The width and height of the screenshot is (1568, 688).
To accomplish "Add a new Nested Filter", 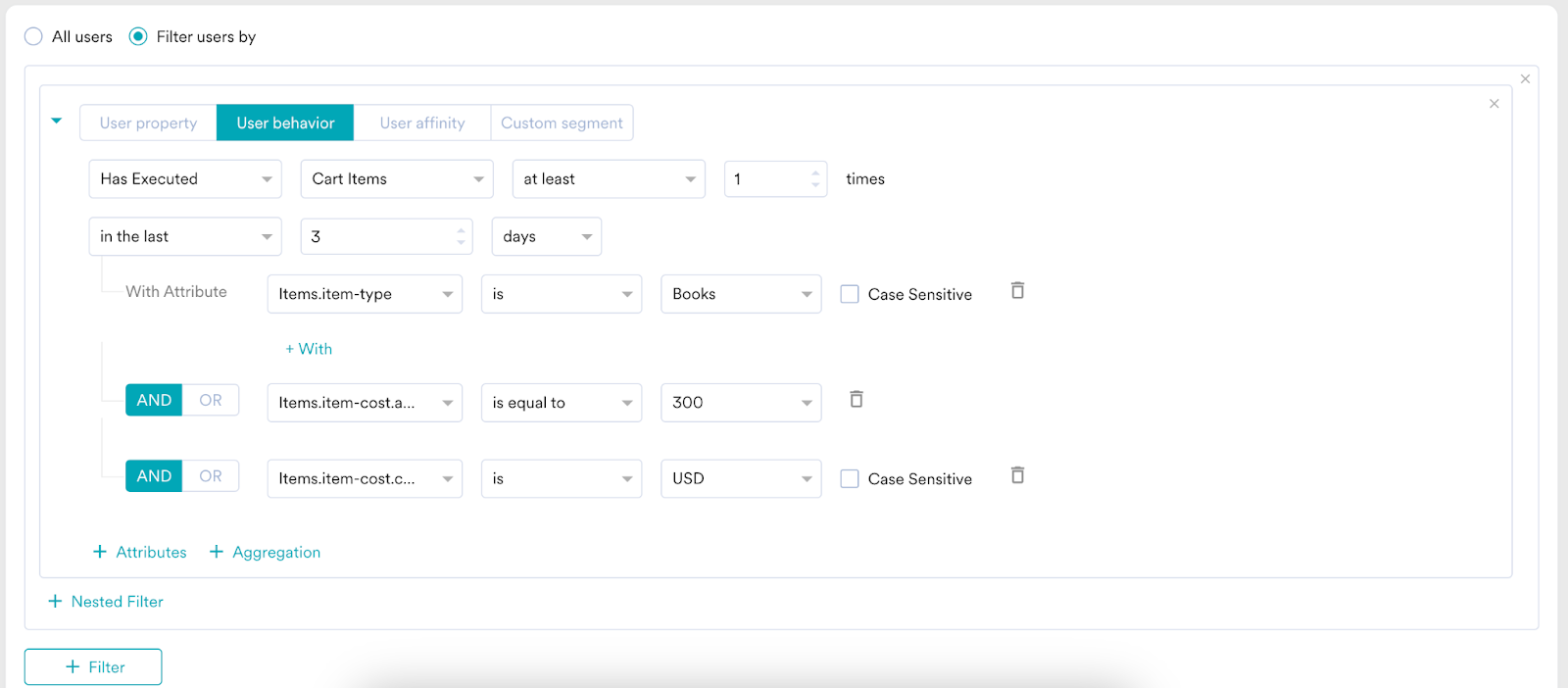I will (106, 602).
